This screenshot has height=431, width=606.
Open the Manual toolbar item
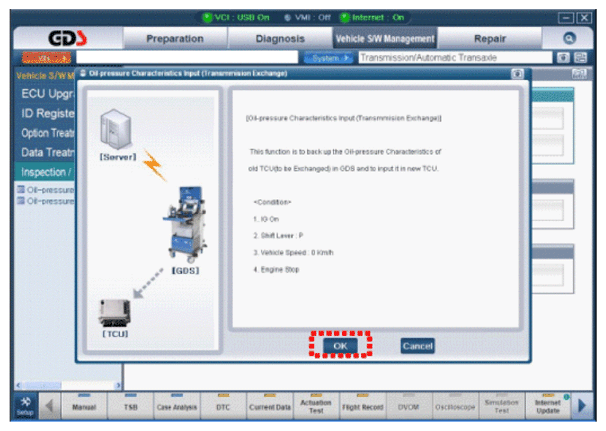[84, 406]
